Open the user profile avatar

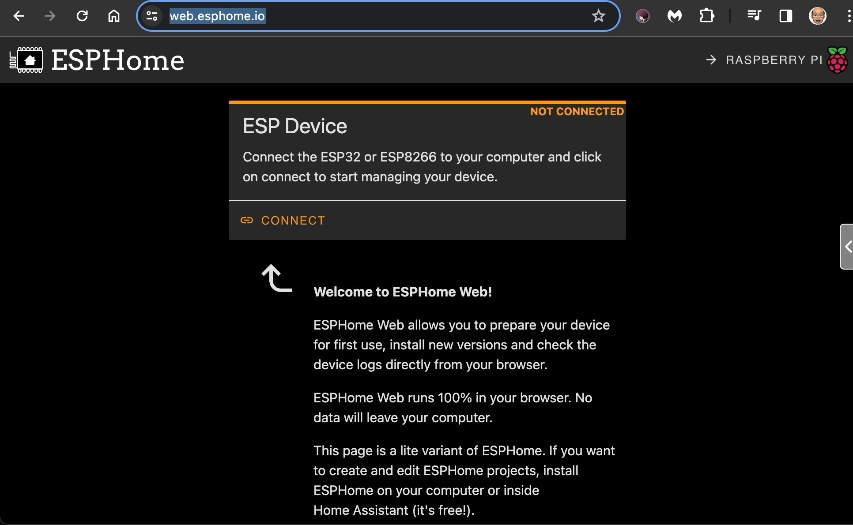(x=818, y=16)
